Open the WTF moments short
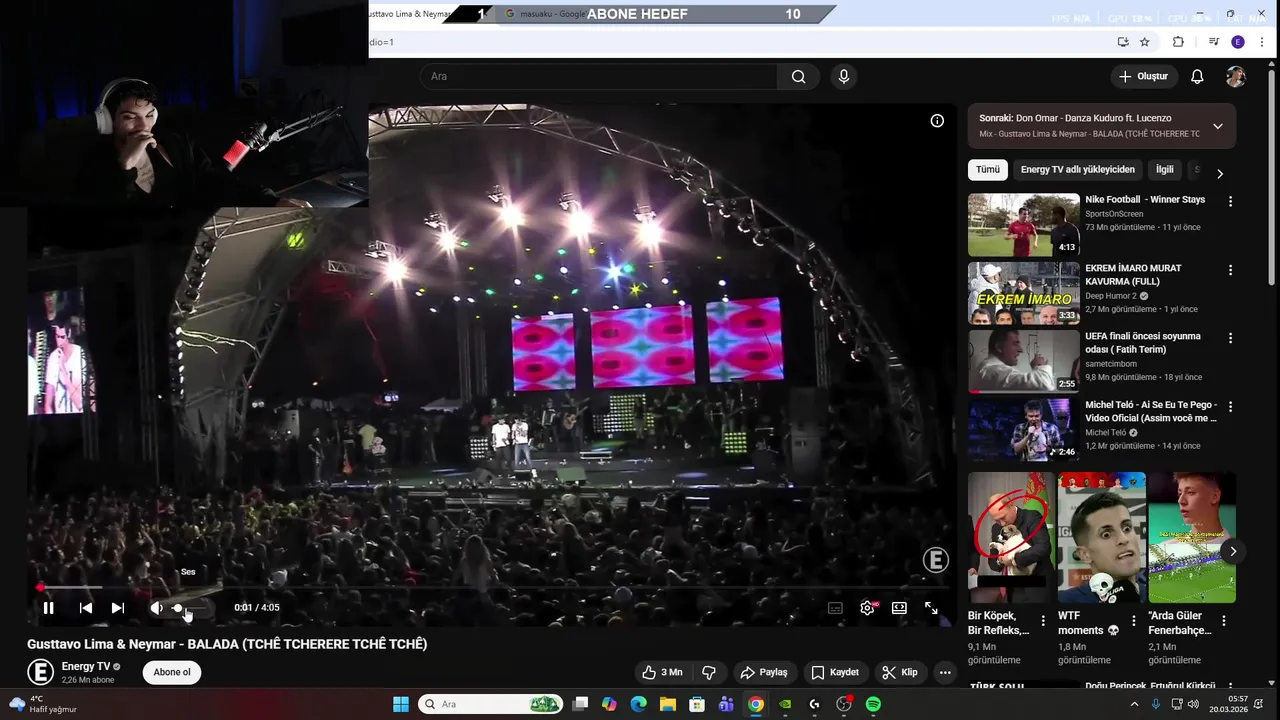Image resolution: width=1280 pixels, height=720 pixels. point(1101,538)
